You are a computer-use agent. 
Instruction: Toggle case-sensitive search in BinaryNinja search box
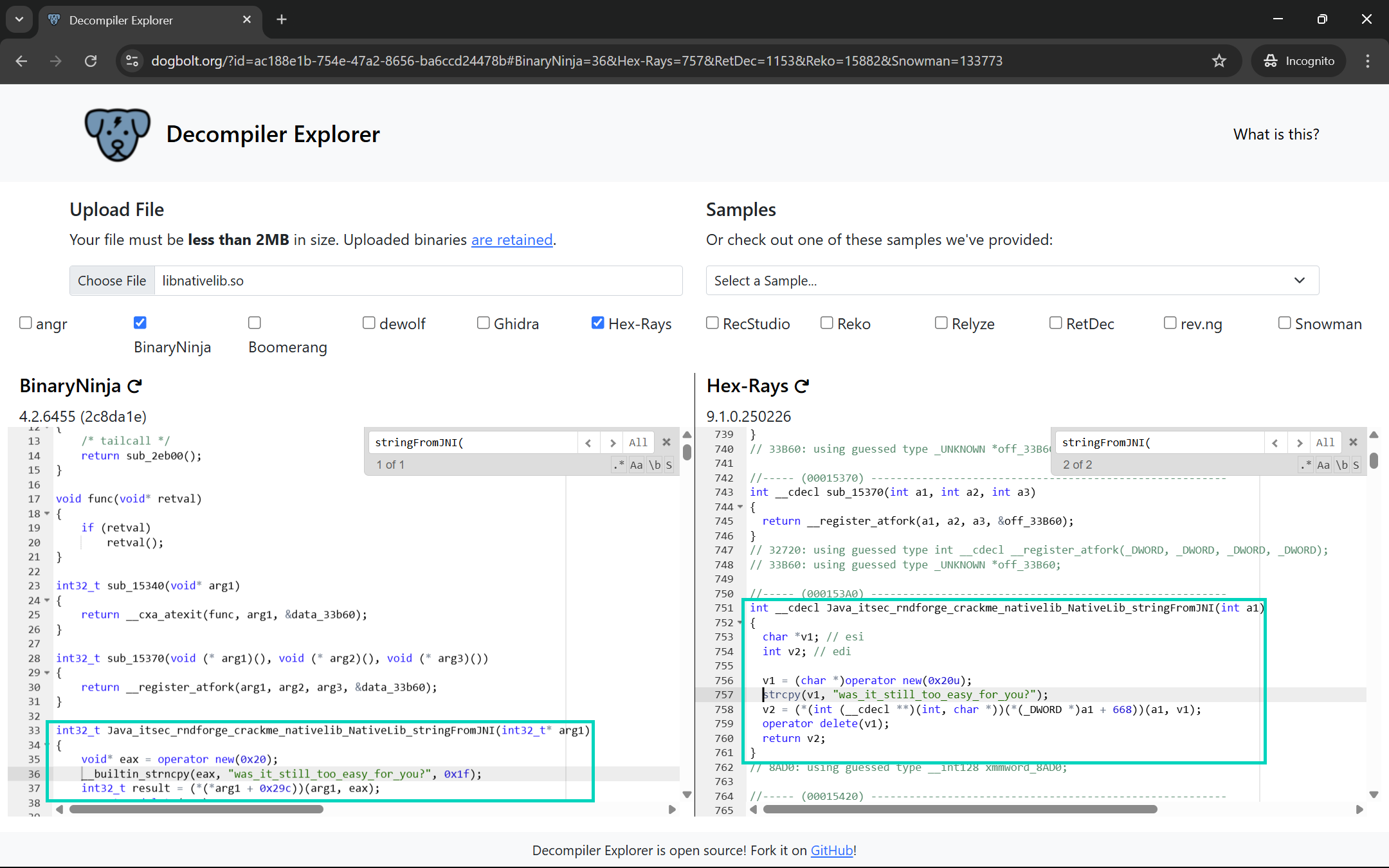coord(636,465)
